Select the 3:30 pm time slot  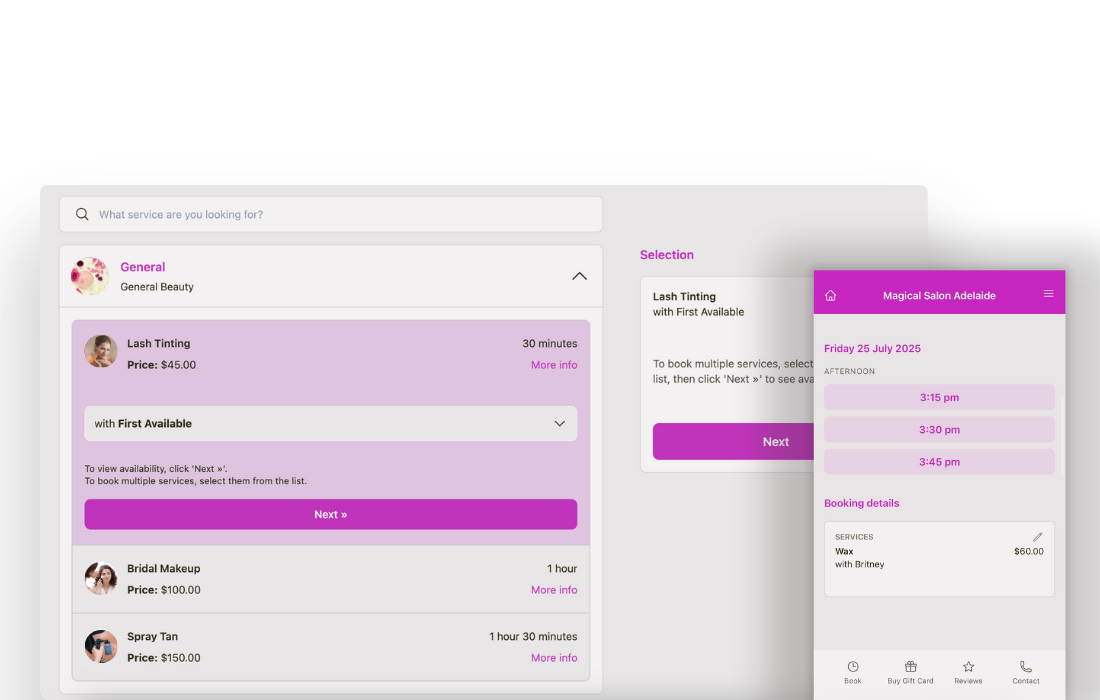click(939, 429)
